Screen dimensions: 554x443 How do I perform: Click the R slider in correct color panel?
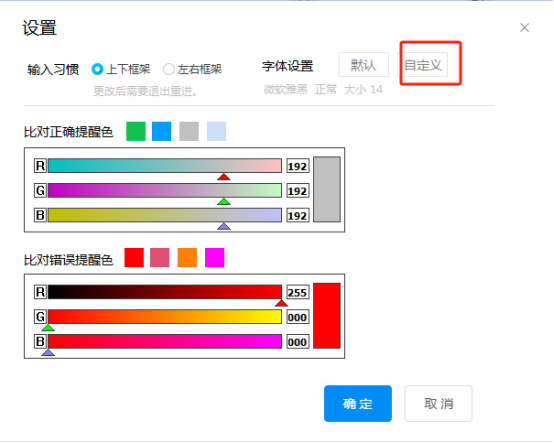click(x=165, y=166)
